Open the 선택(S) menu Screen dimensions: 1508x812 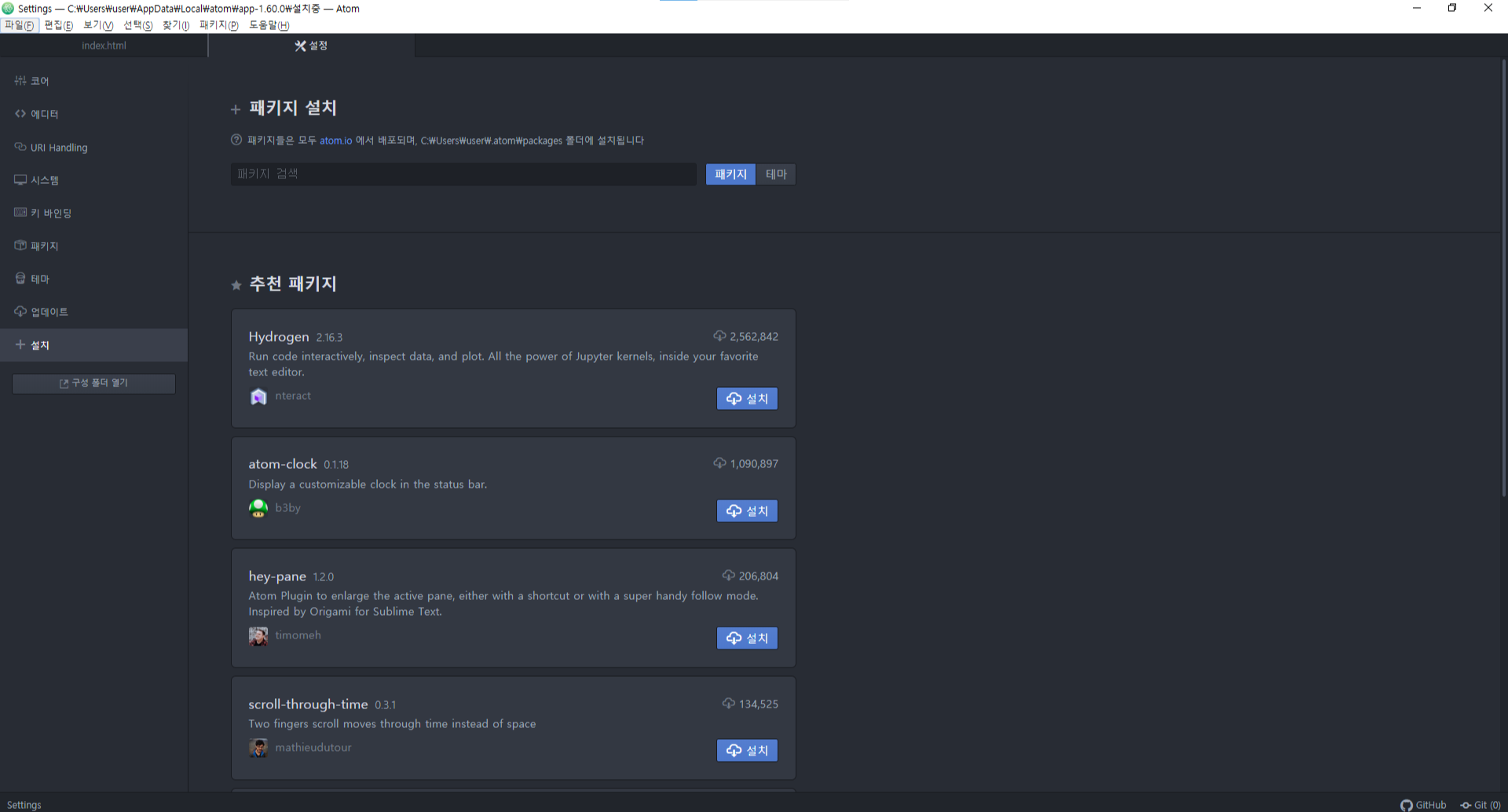(138, 25)
